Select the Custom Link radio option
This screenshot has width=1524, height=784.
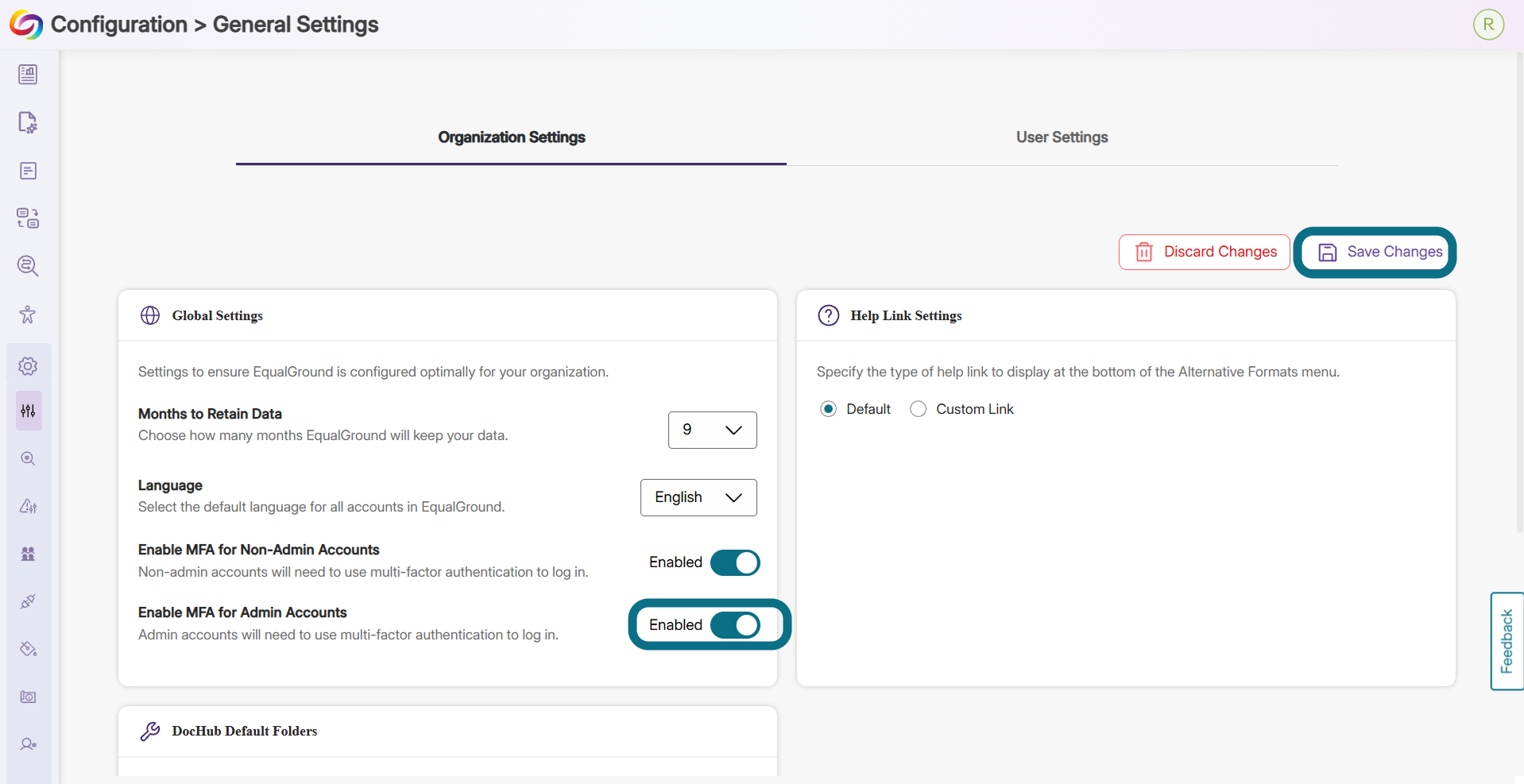coord(918,409)
